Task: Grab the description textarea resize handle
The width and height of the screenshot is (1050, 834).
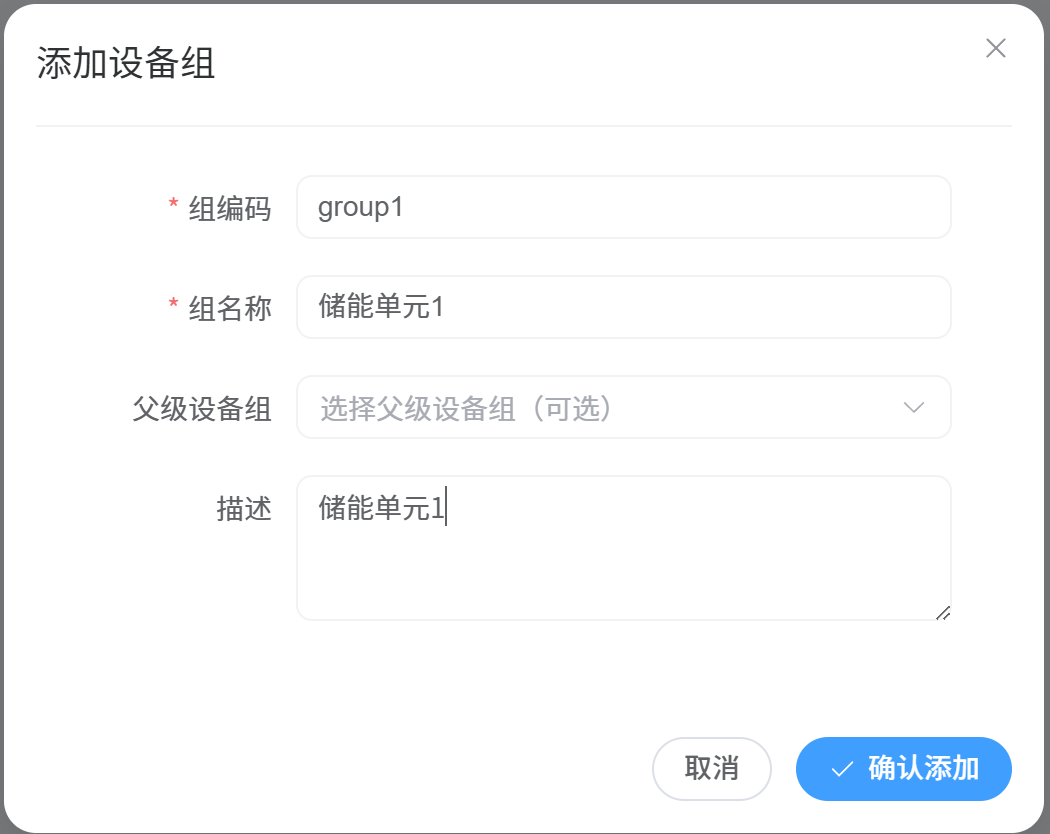Action: tap(942, 612)
